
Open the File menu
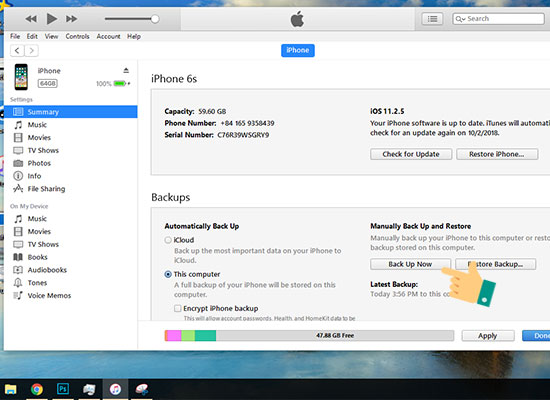15,36
